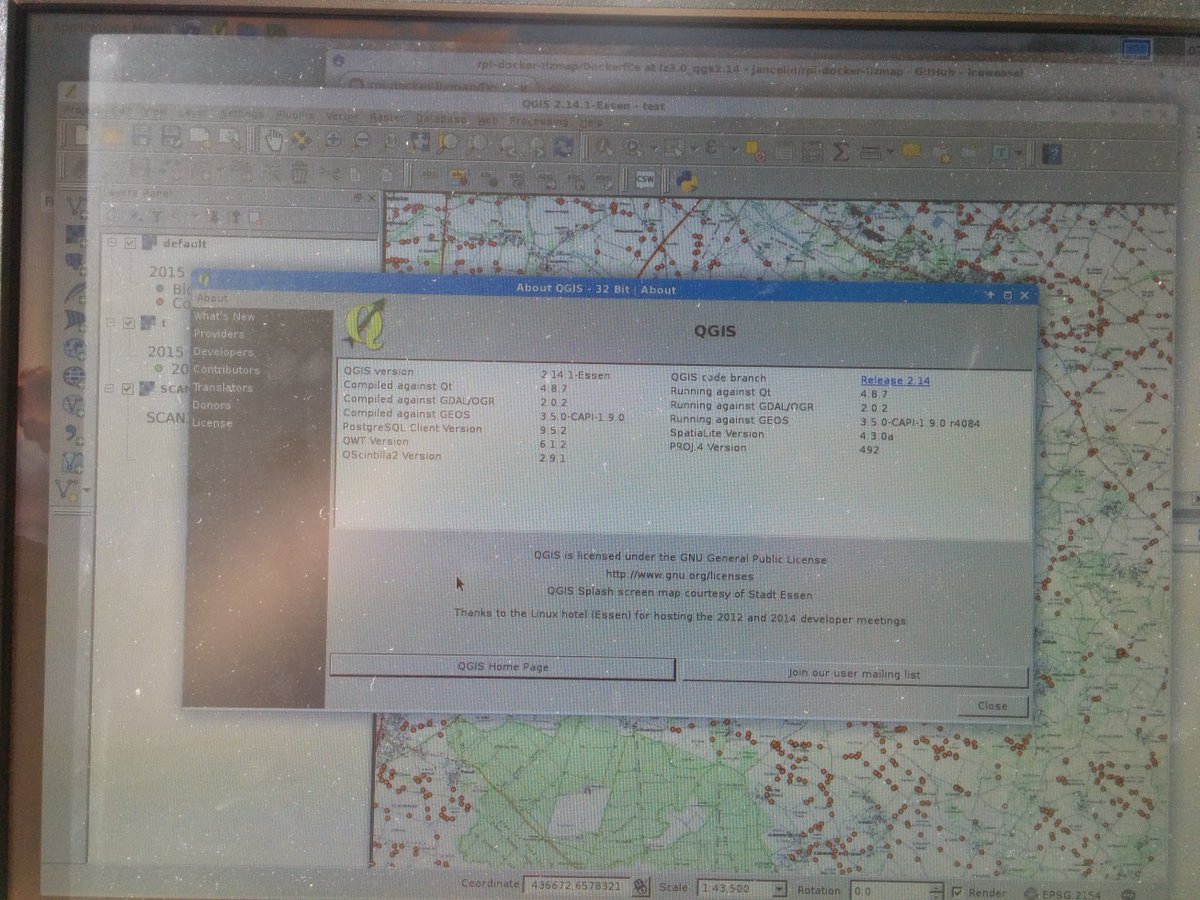Viewport: 1200px width, 900px height.
Task: Click the Close button in About dialog
Action: pyautogui.click(x=992, y=706)
